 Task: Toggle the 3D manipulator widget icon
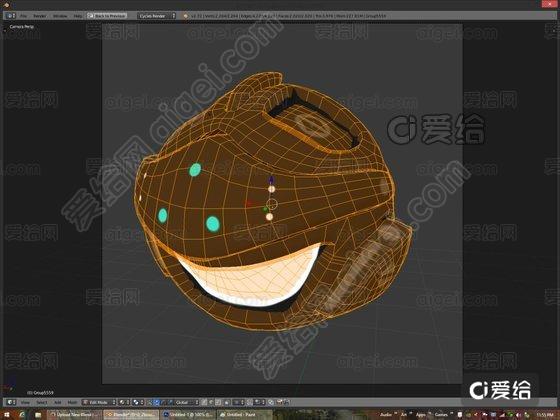[x=150, y=402]
